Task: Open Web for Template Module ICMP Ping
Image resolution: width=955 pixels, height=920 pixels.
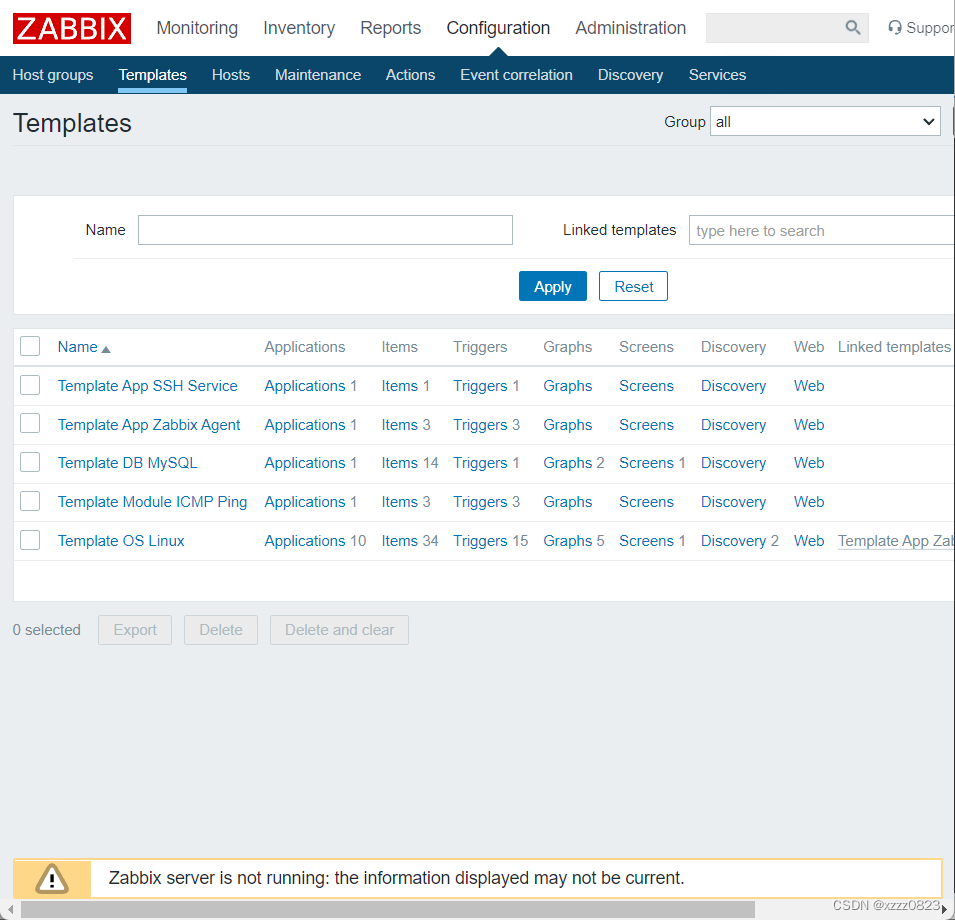Action: [809, 502]
